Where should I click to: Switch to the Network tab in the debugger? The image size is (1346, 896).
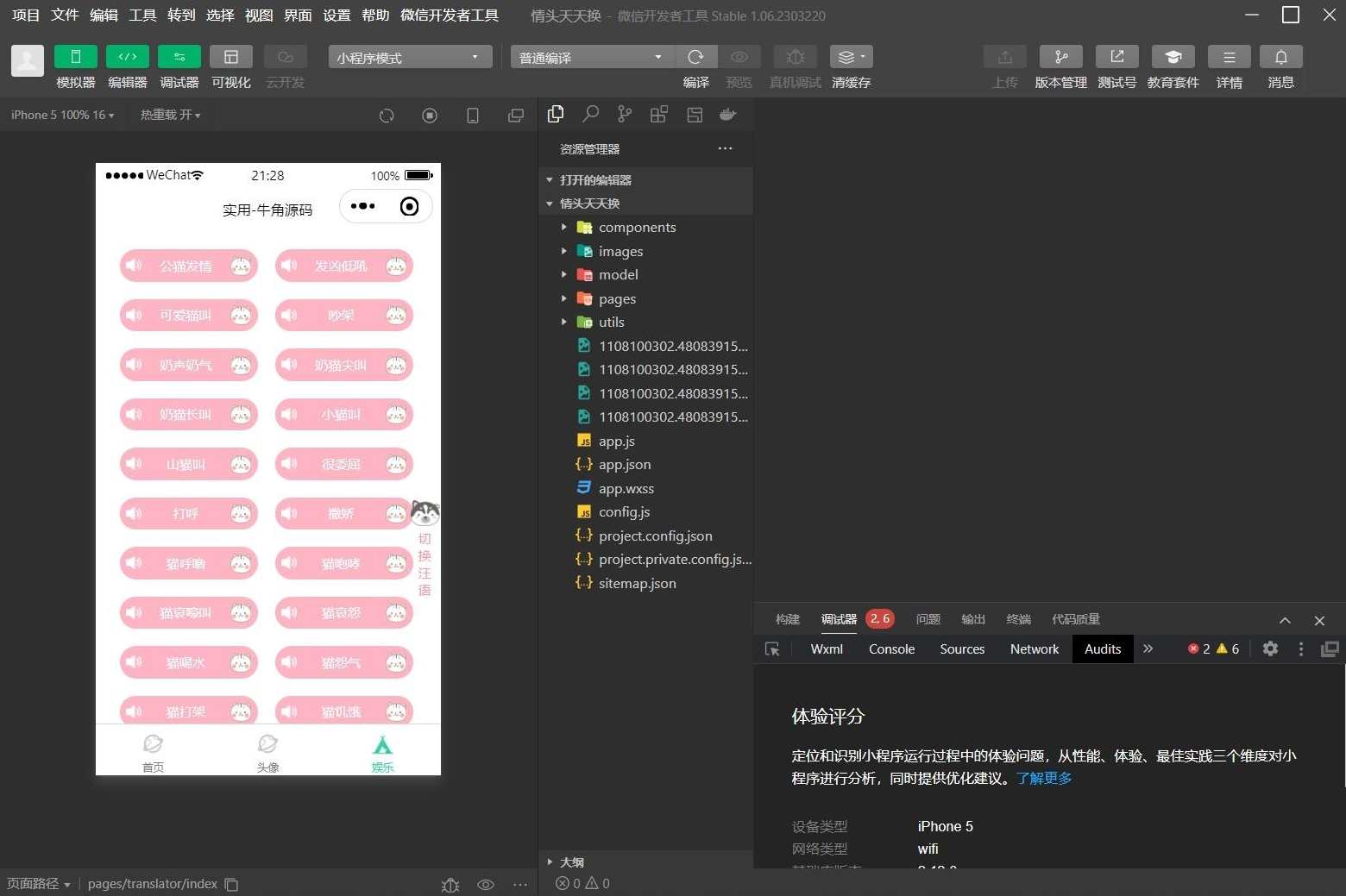click(1034, 649)
